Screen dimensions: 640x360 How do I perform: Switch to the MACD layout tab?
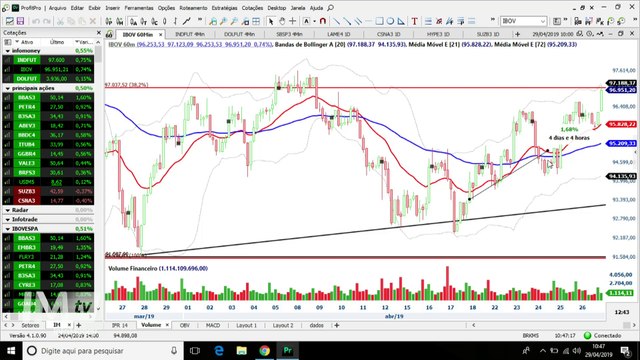pyautogui.click(x=213, y=325)
